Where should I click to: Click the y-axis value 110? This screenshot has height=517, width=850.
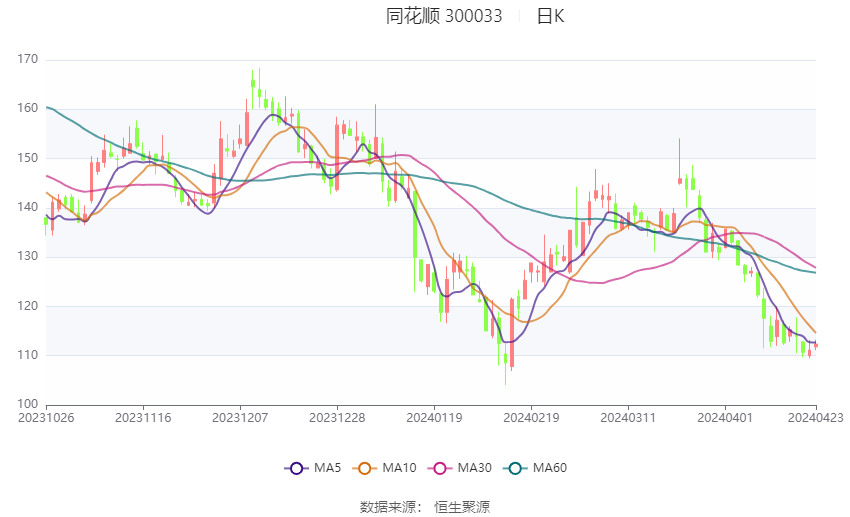click(28, 355)
